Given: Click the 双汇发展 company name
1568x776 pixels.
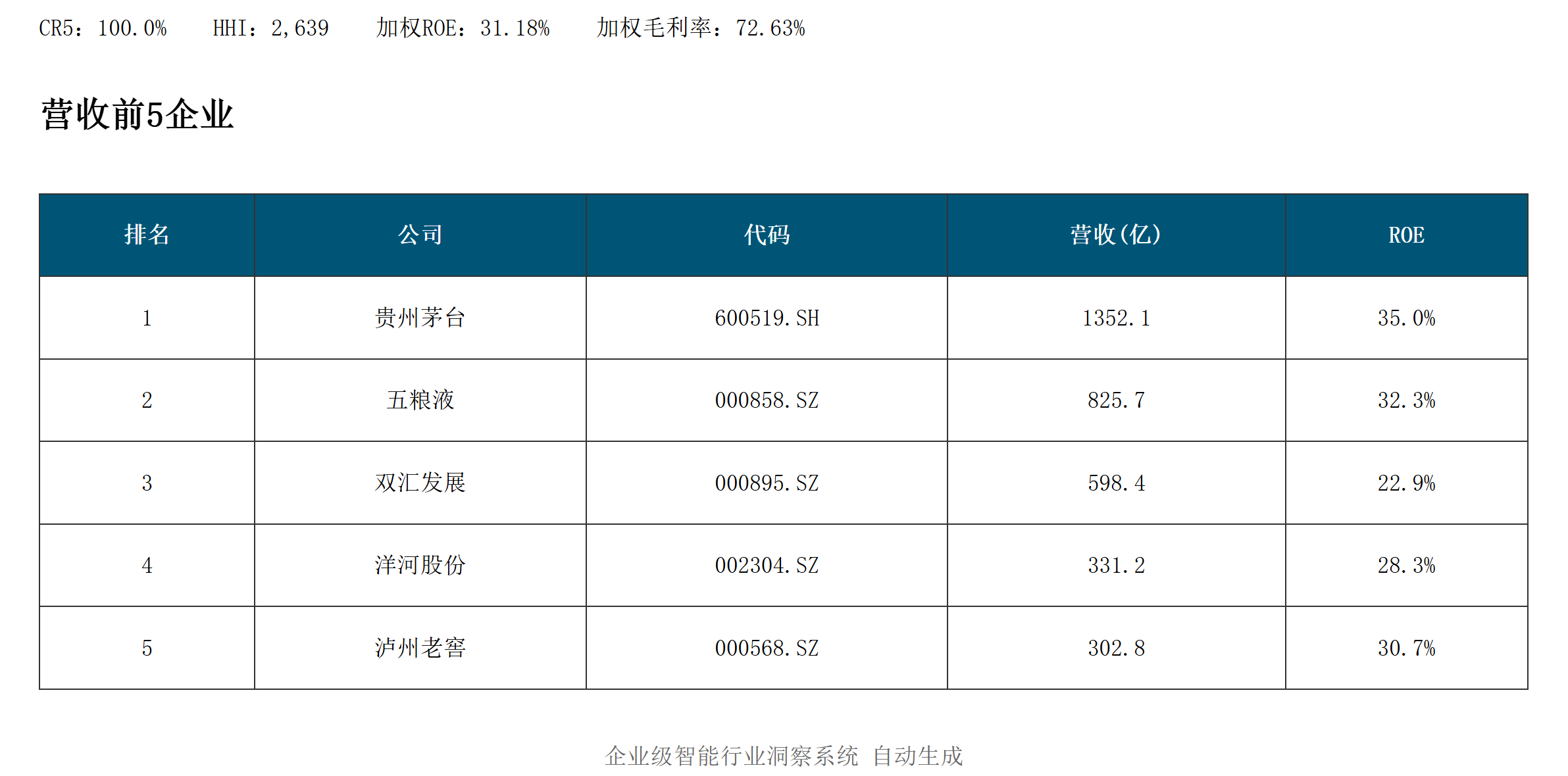Looking at the screenshot, I should coord(420,483).
